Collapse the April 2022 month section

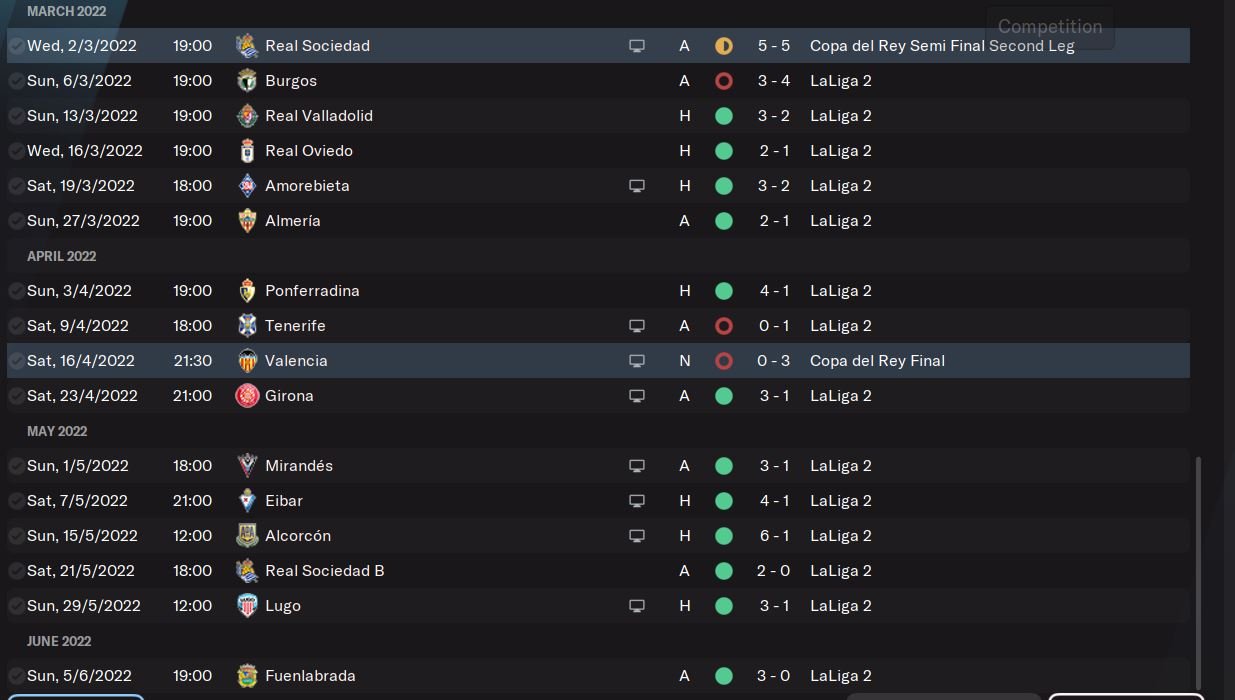click(61, 256)
